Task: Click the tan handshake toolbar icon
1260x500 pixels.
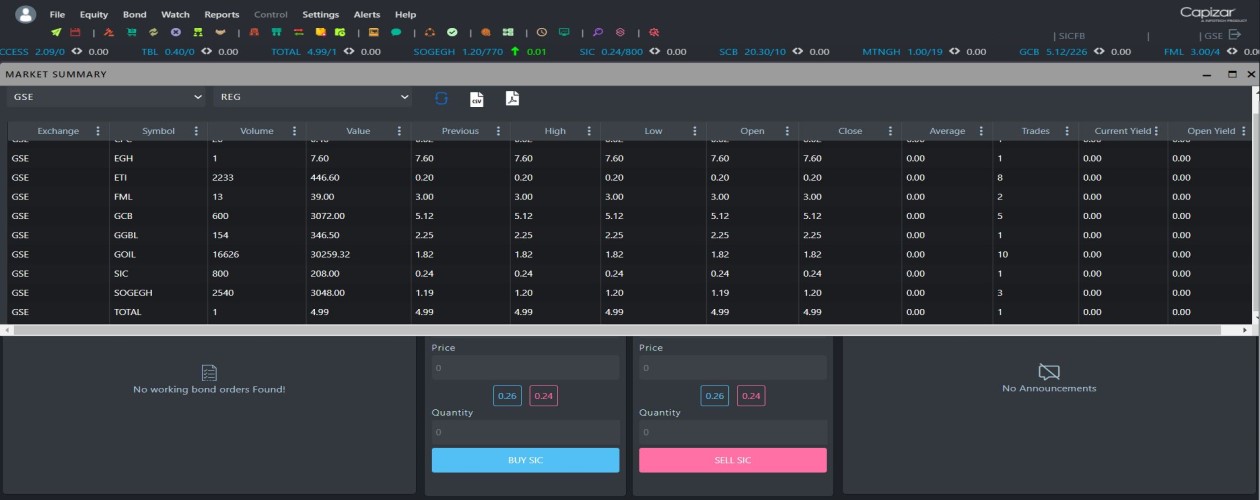Action: [220, 32]
